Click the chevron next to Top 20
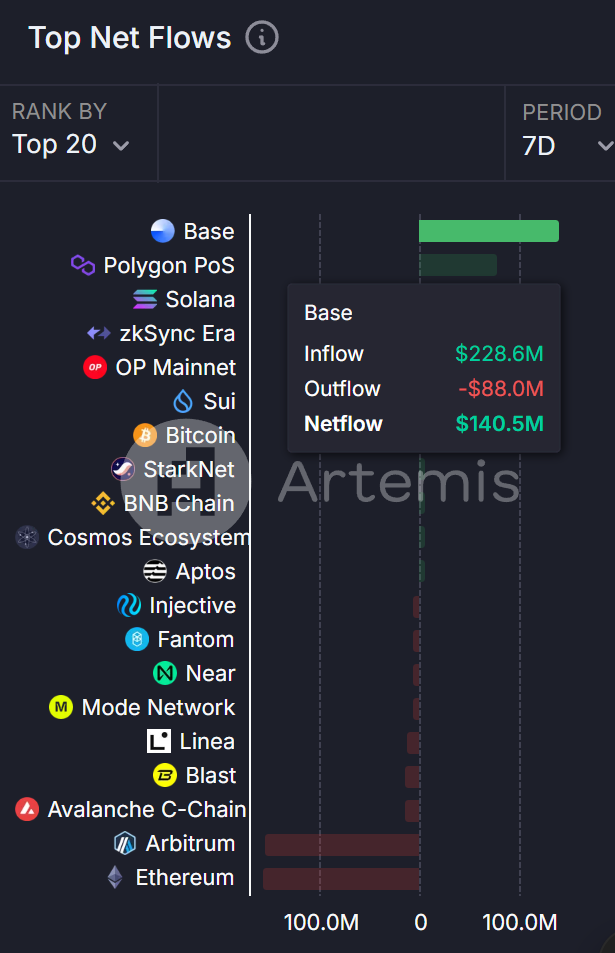The image size is (615, 953). [121, 146]
